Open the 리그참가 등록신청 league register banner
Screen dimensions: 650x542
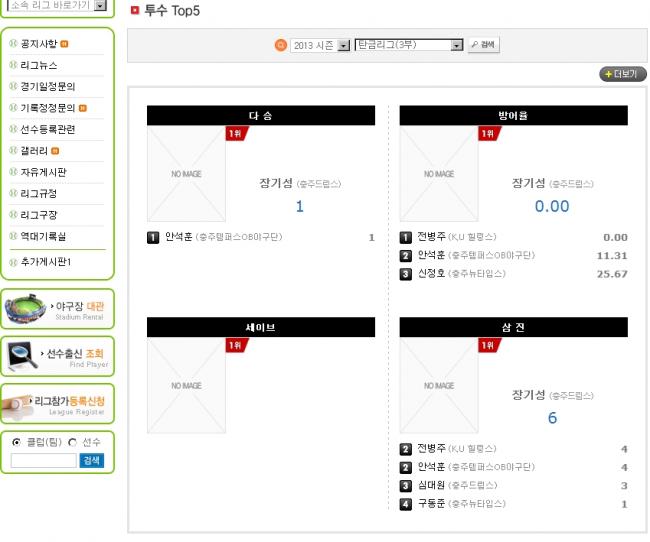[57, 403]
